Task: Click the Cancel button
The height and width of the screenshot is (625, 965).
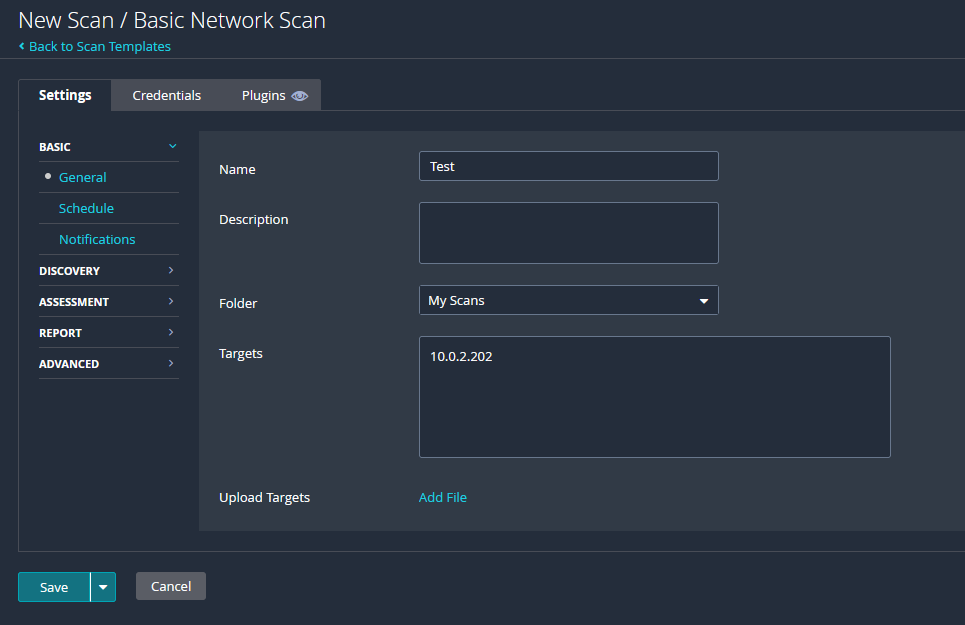Action: click(171, 586)
